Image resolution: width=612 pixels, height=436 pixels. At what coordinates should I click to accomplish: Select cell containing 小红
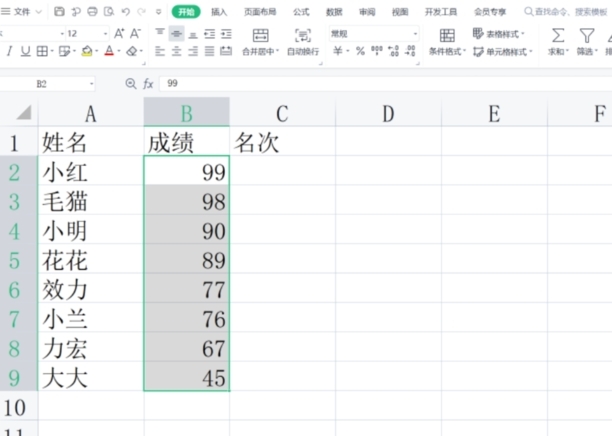tap(91, 171)
